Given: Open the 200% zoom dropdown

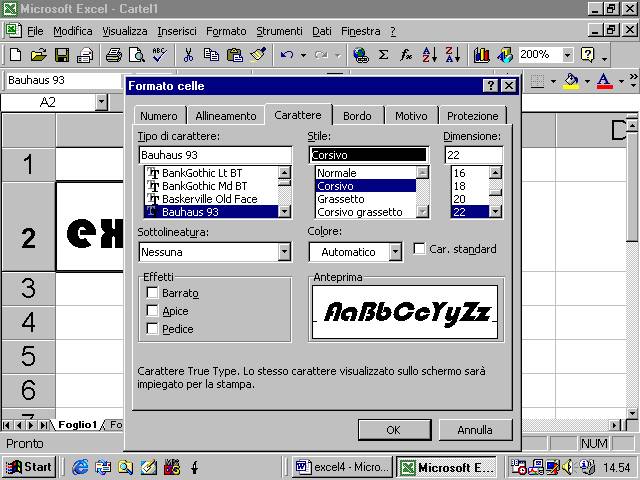Looking at the screenshot, I should click(x=567, y=55).
